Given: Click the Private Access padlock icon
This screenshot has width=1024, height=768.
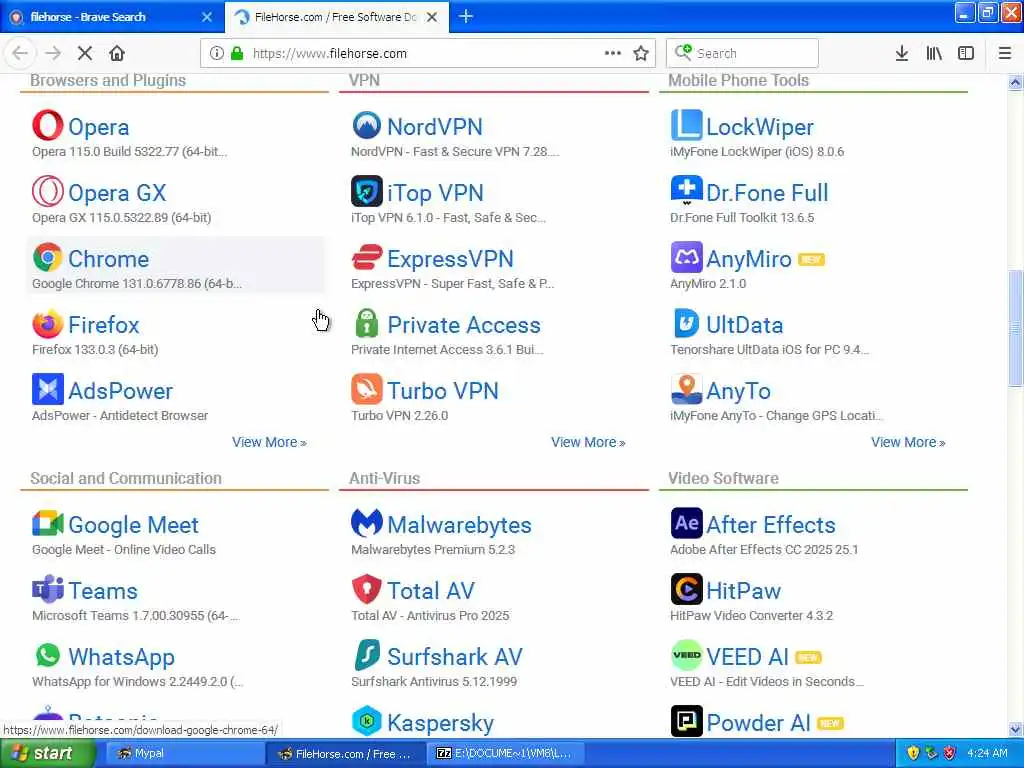Looking at the screenshot, I should point(366,323).
